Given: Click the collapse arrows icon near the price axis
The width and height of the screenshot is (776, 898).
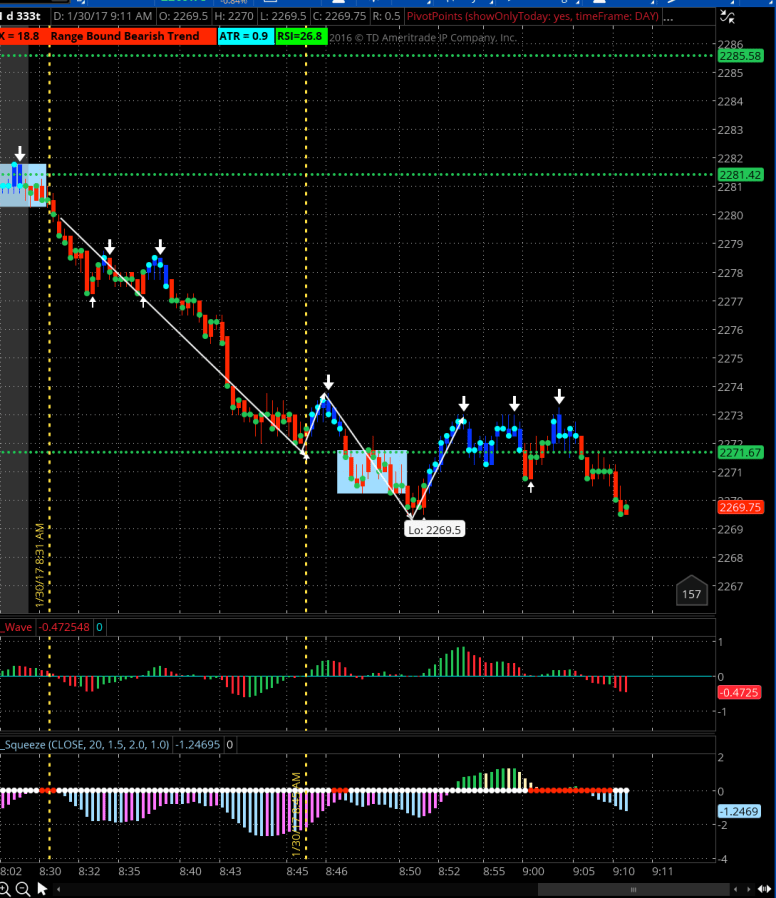Looking at the screenshot, I should click(x=727, y=17).
